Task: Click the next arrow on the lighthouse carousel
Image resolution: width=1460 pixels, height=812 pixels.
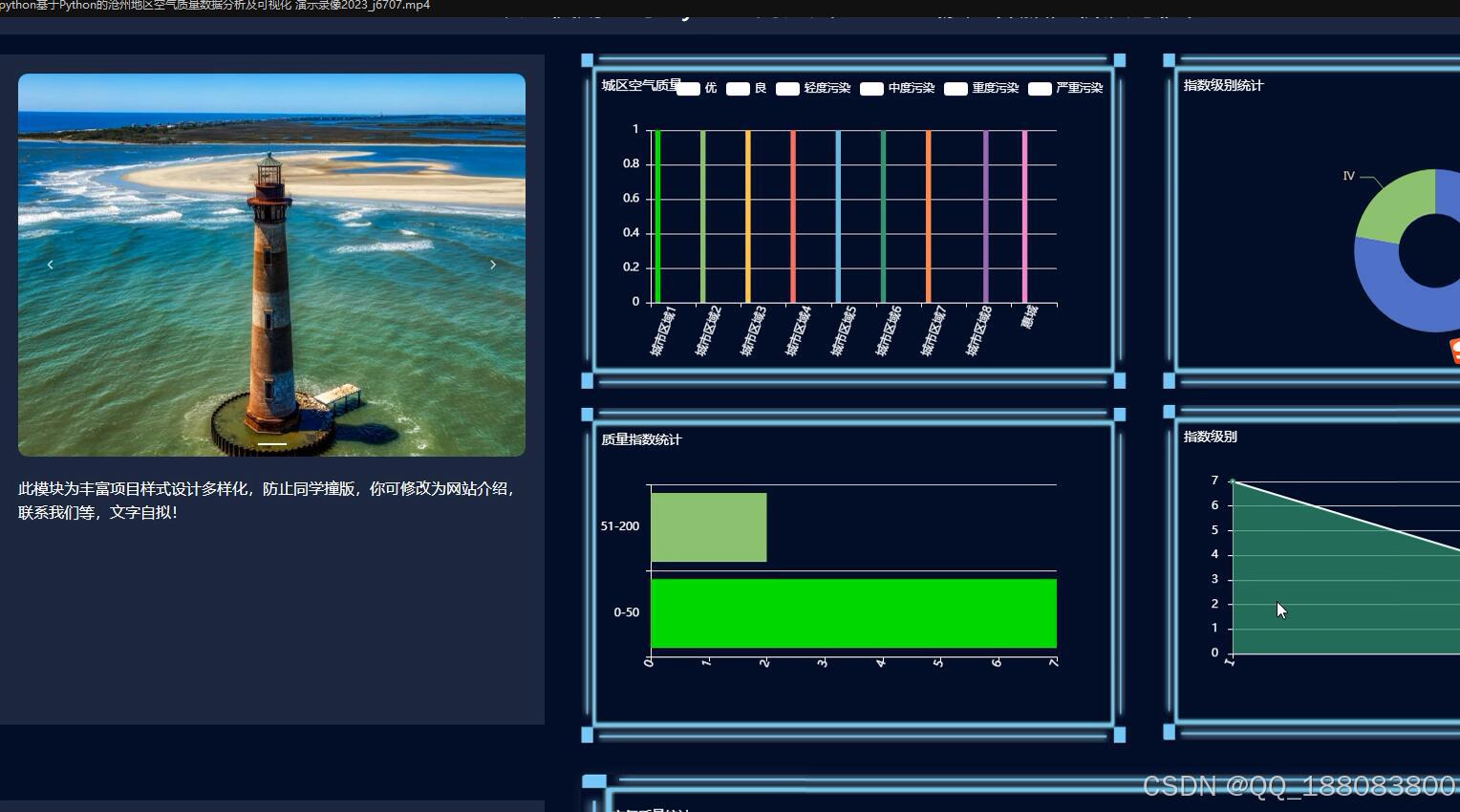Action: tap(493, 265)
